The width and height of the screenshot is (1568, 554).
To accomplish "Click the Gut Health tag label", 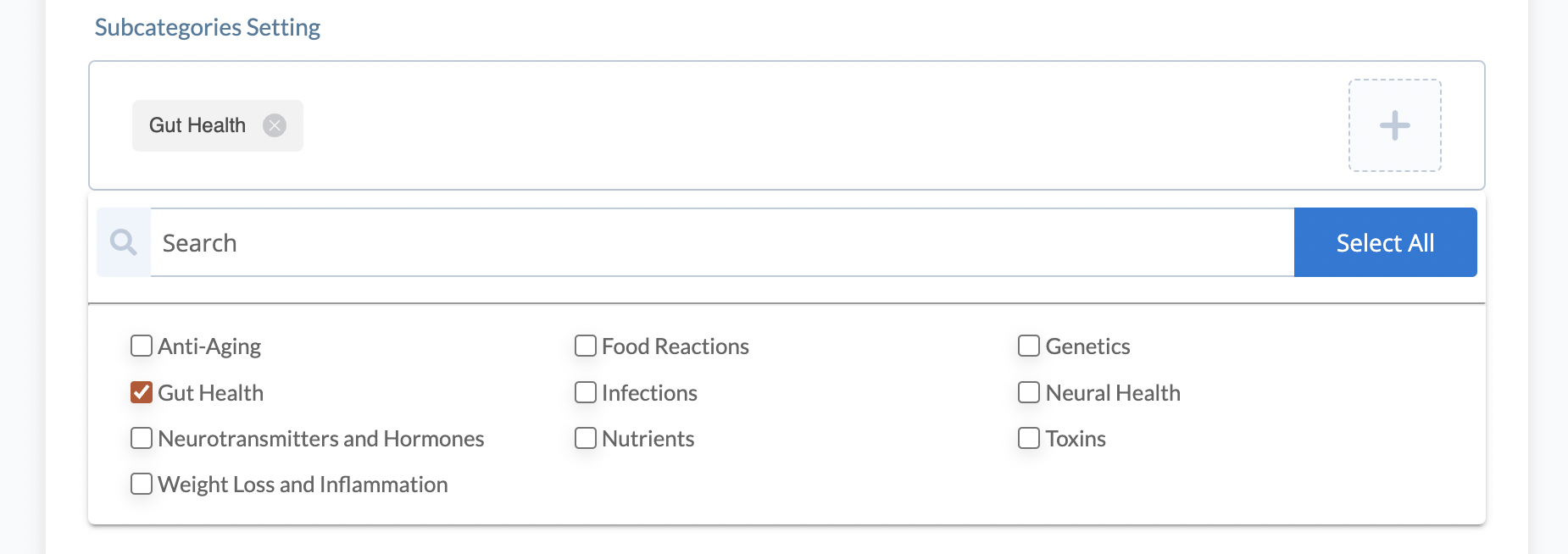I will coord(197,125).
